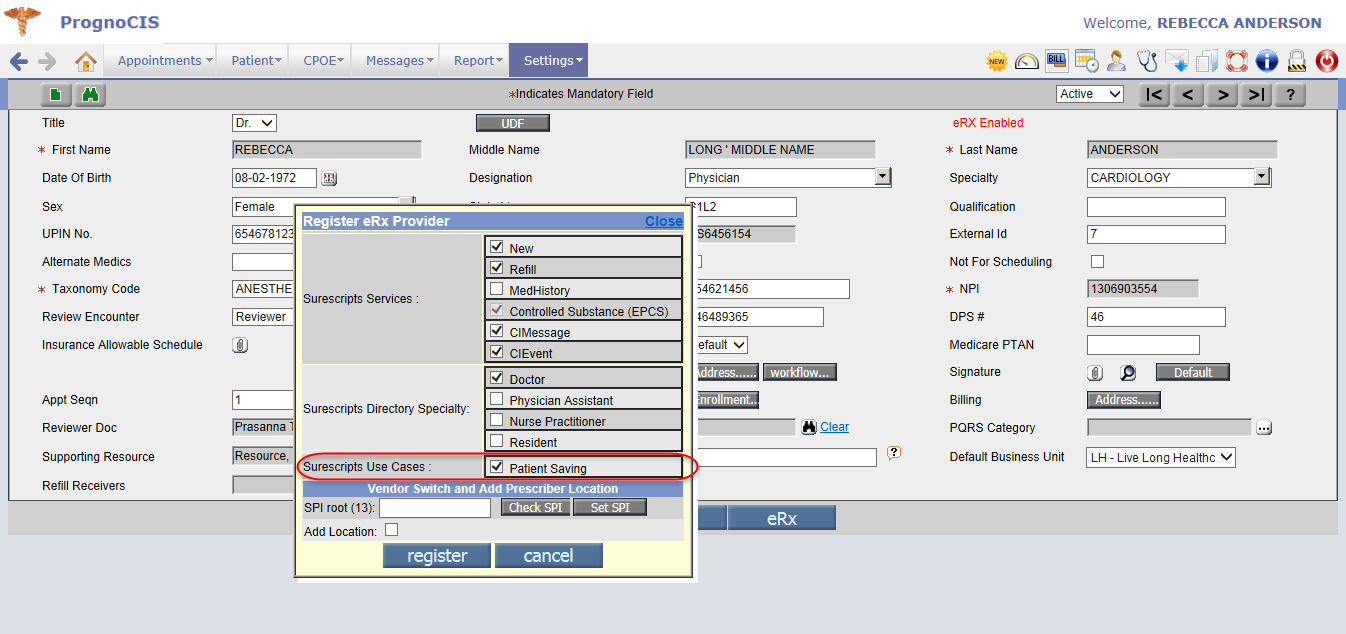
Task: Click the blue back arrow icon
Action: [x=19, y=62]
